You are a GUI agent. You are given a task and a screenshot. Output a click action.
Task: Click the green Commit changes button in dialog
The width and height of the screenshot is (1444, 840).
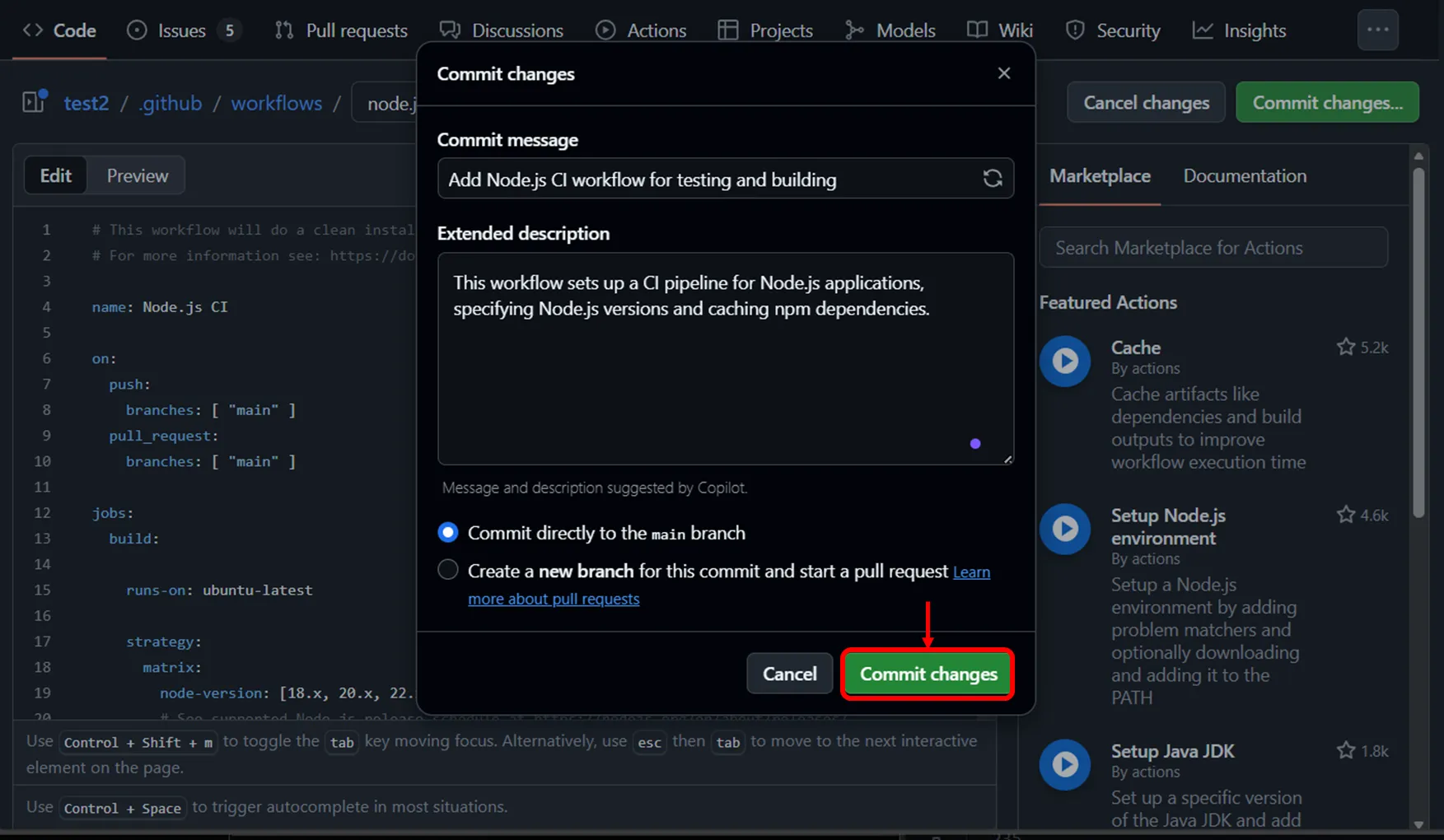928,674
